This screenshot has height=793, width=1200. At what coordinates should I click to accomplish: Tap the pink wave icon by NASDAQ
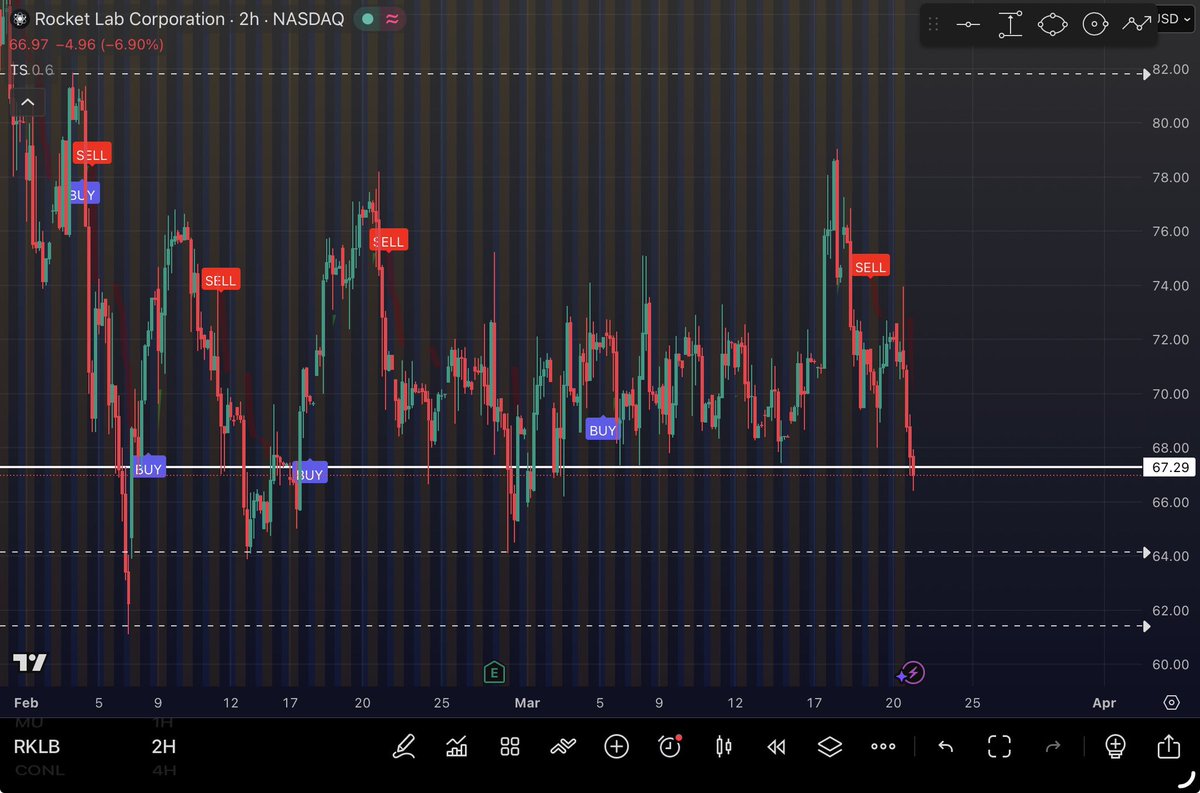[x=391, y=19]
